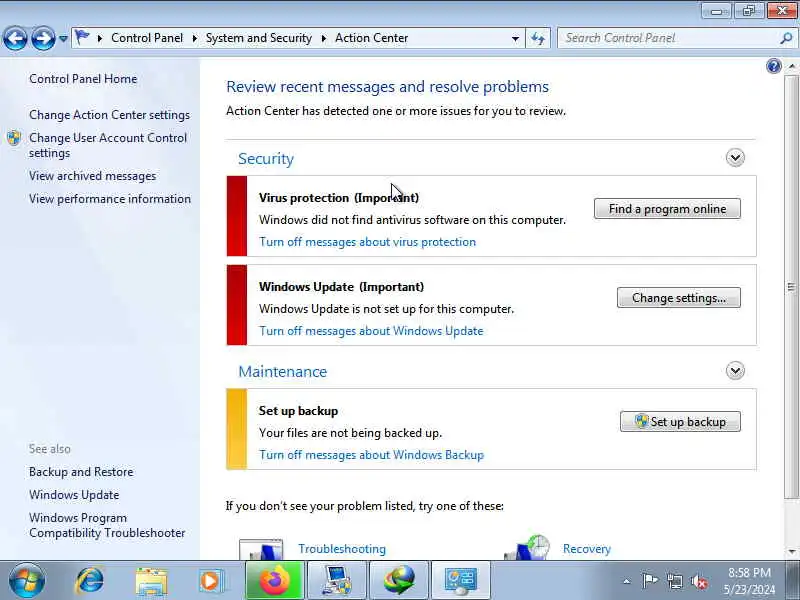Collapse the Maintenance section chevron
Viewport: 800px width, 600px height.
735,370
